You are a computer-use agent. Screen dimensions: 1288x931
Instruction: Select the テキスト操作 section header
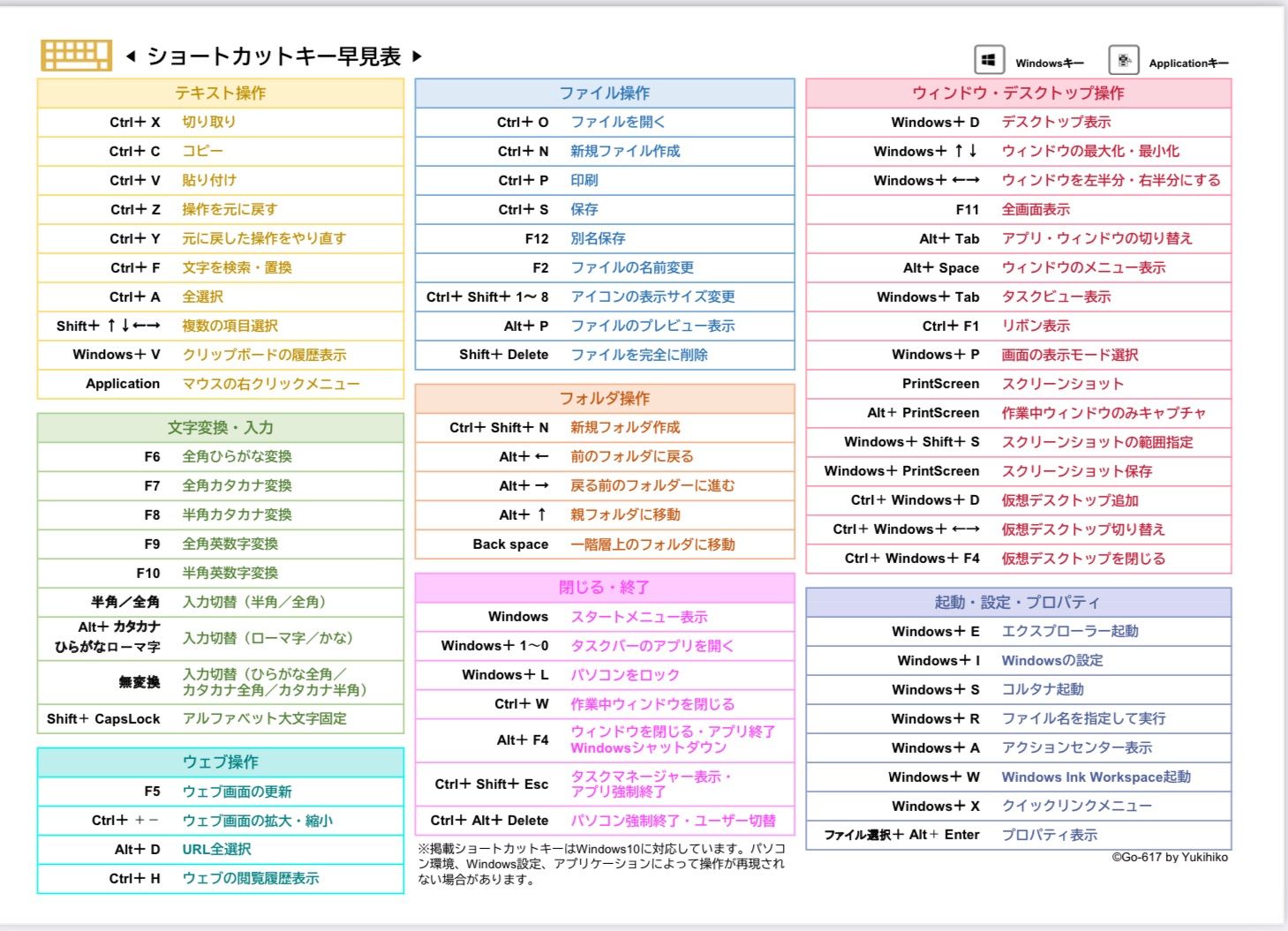click(219, 93)
